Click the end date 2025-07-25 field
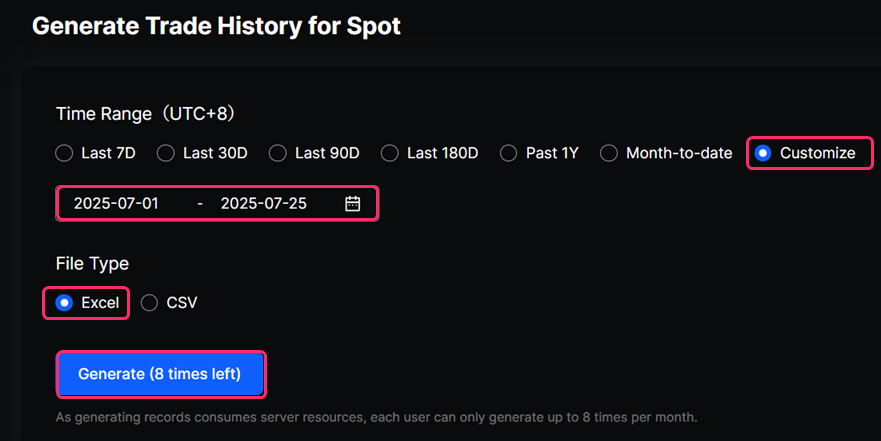Image resolution: width=881 pixels, height=441 pixels. coord(264,203)
